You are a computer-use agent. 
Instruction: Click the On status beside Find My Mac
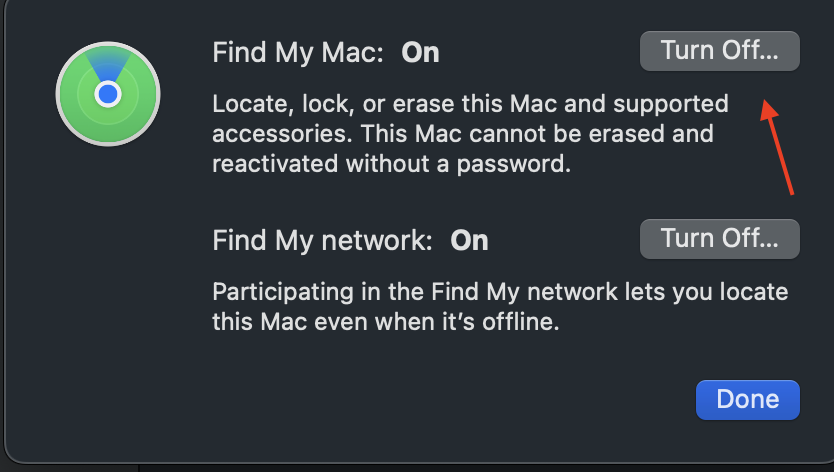420,53
